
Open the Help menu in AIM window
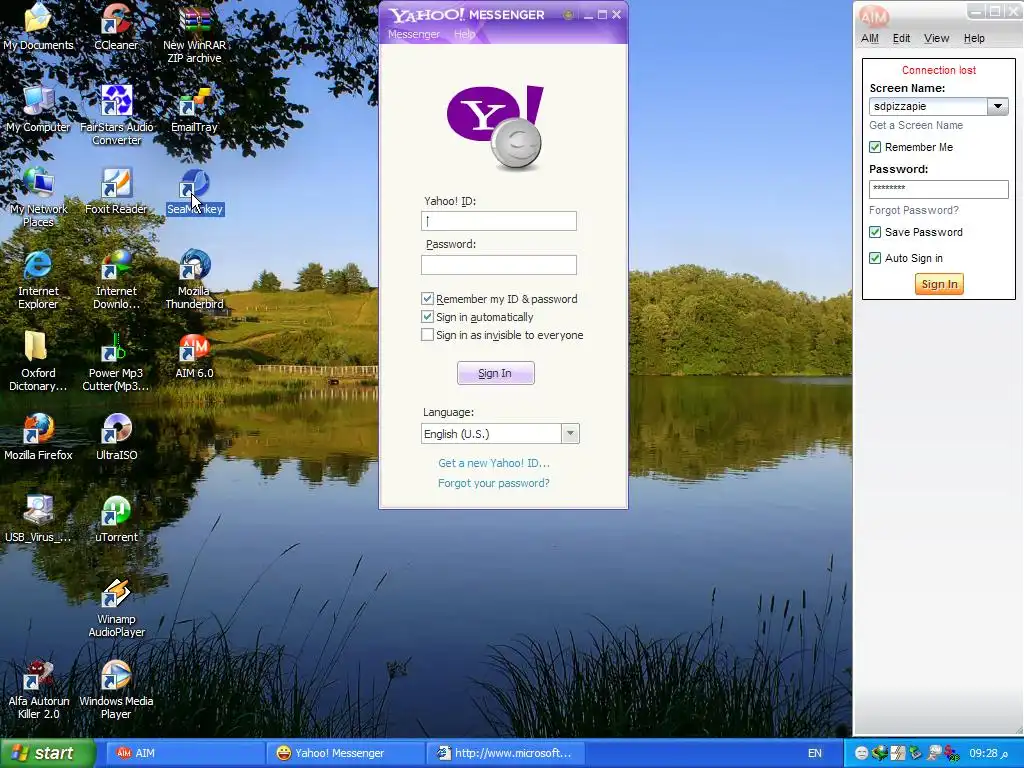coord(974,38)
